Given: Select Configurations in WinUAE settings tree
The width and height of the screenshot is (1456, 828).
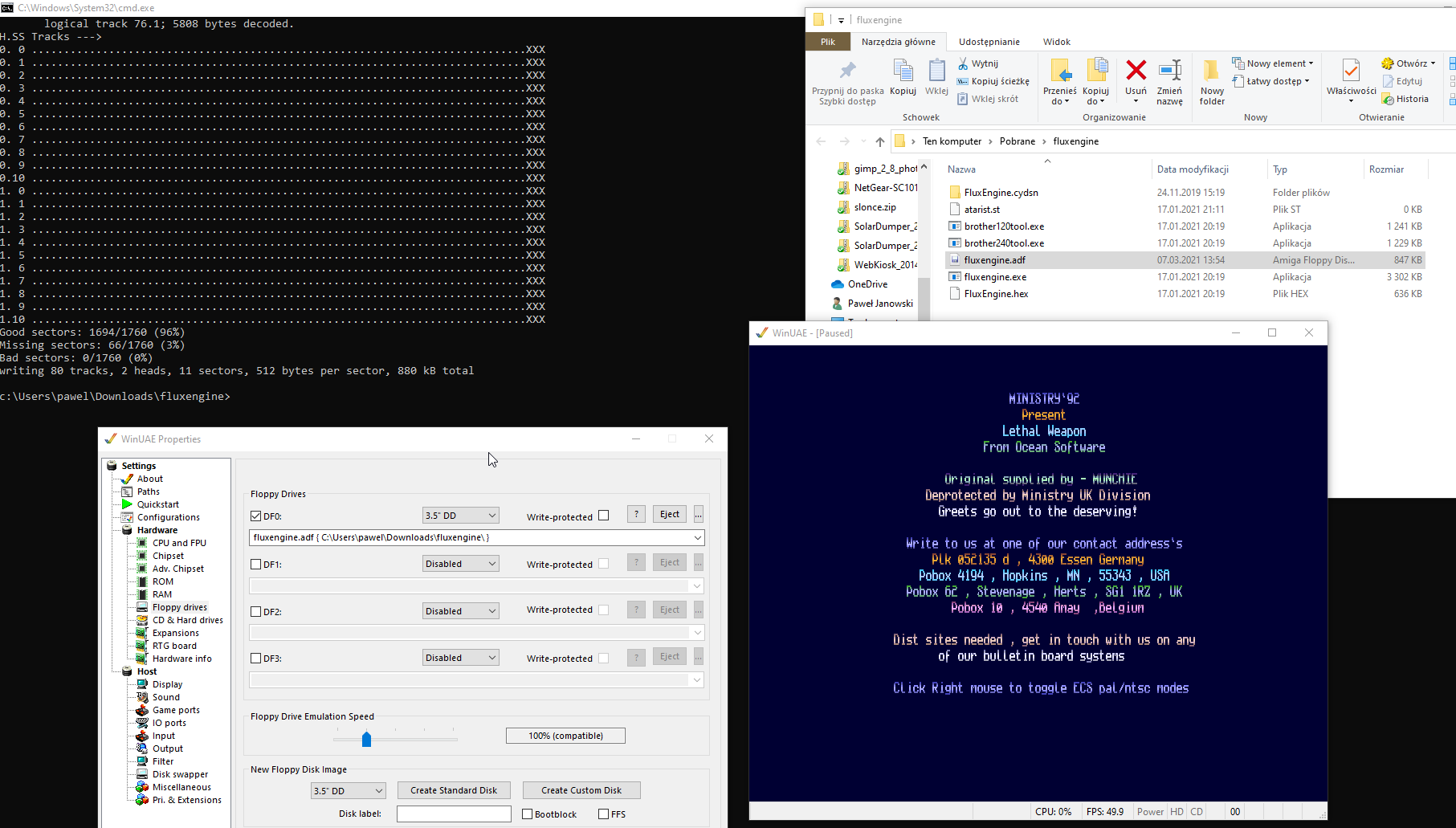Looking at the screenshot, I should point(168,517).
